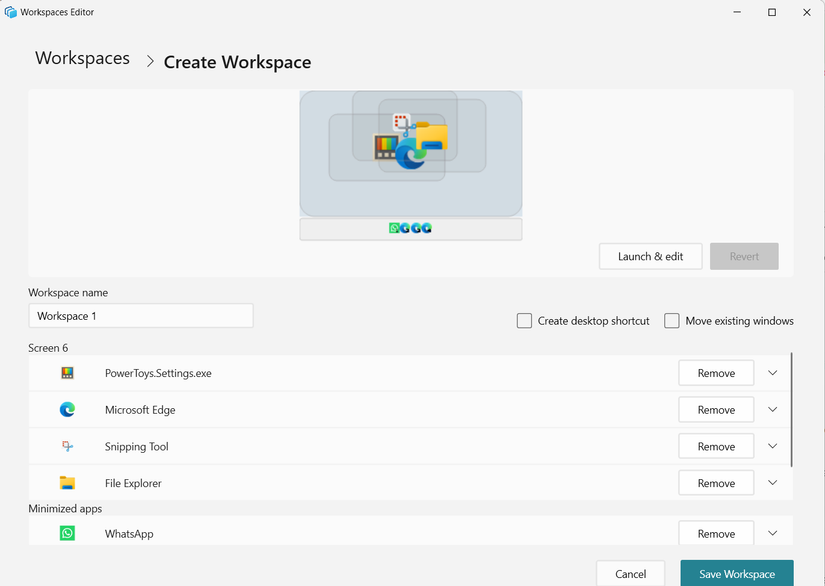Remove Snipping Tool from the workspace
The image size is (825, 586).
coord(716,446)
